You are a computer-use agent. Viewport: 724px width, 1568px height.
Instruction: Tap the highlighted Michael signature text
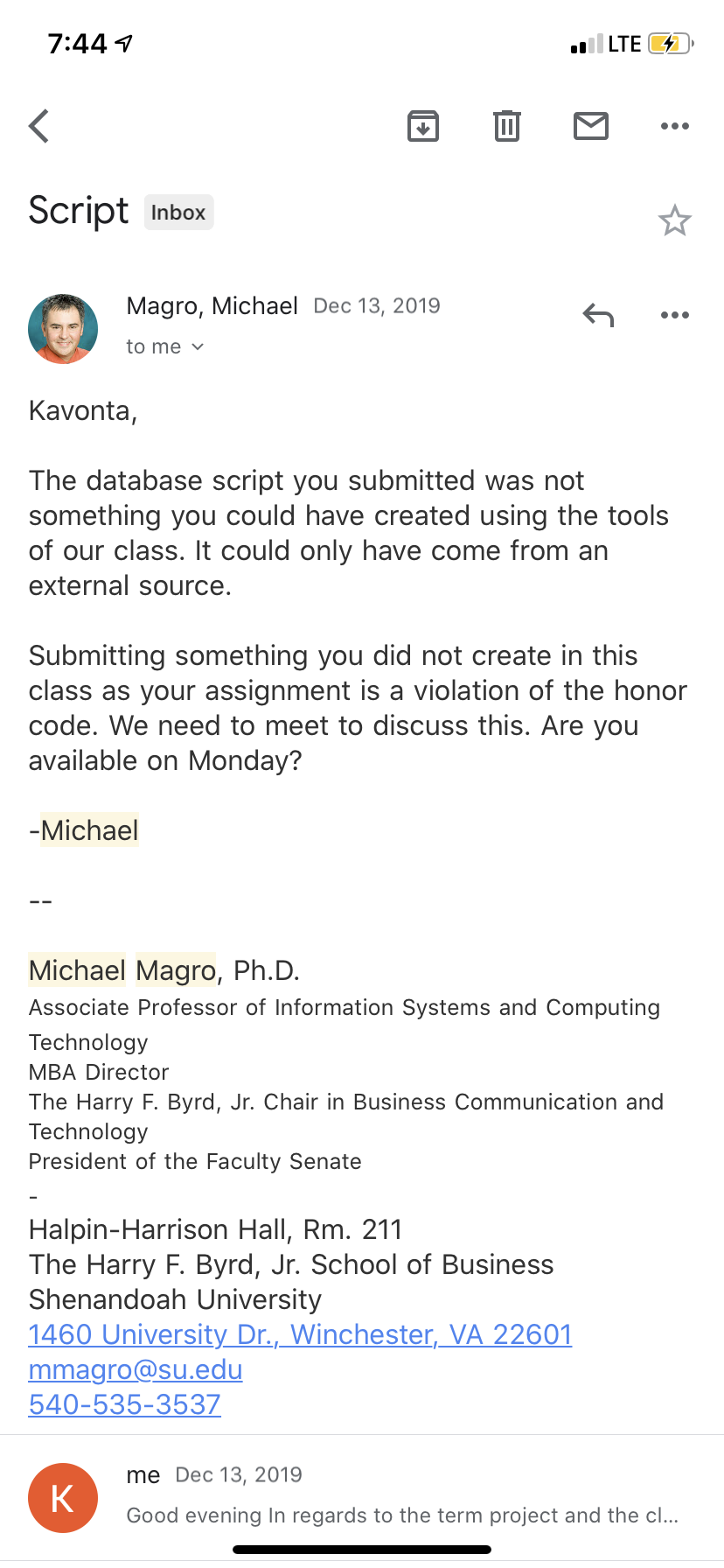click(89, 830)
